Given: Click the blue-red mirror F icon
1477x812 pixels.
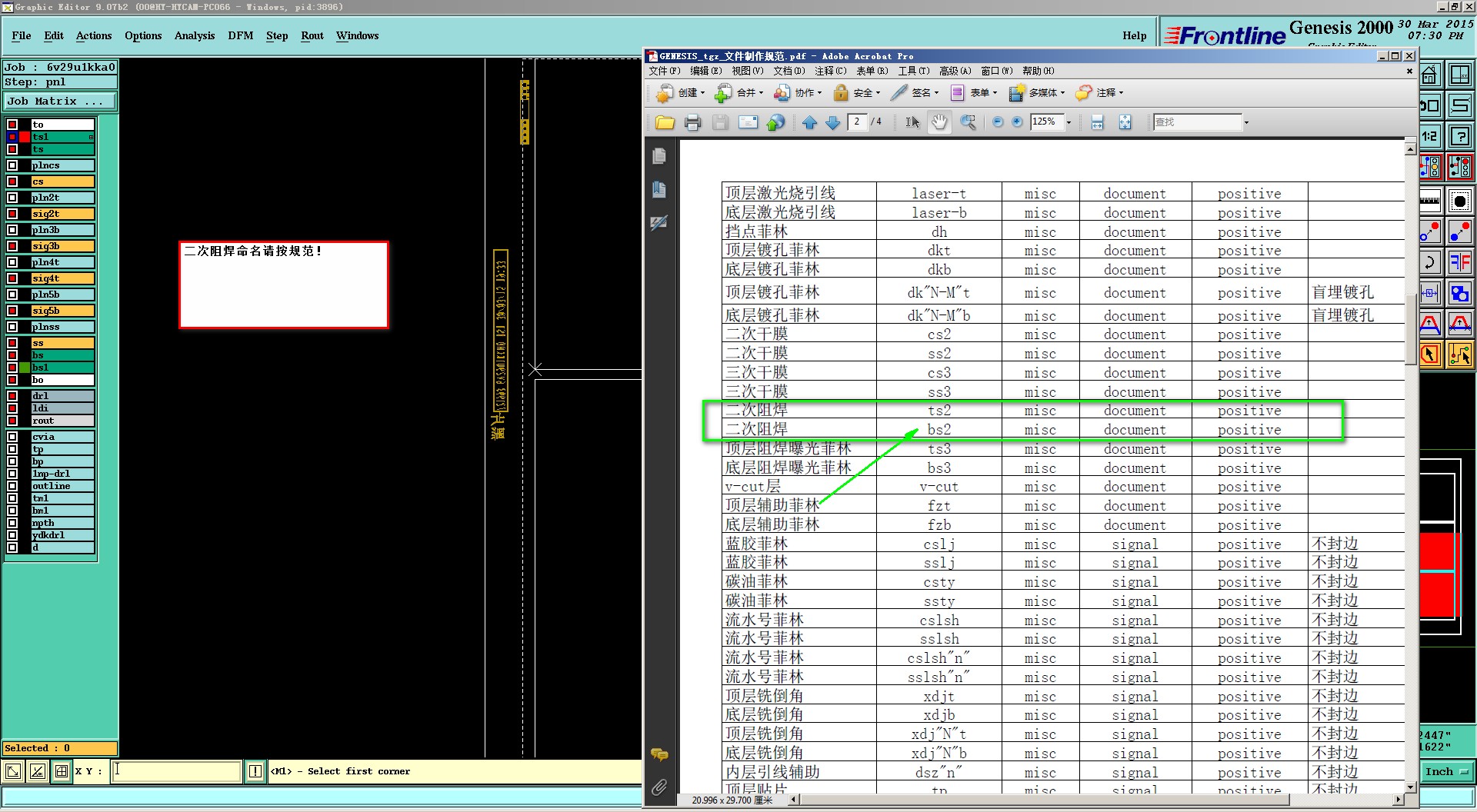Looking at the screenshot, I should point(1459,262).
